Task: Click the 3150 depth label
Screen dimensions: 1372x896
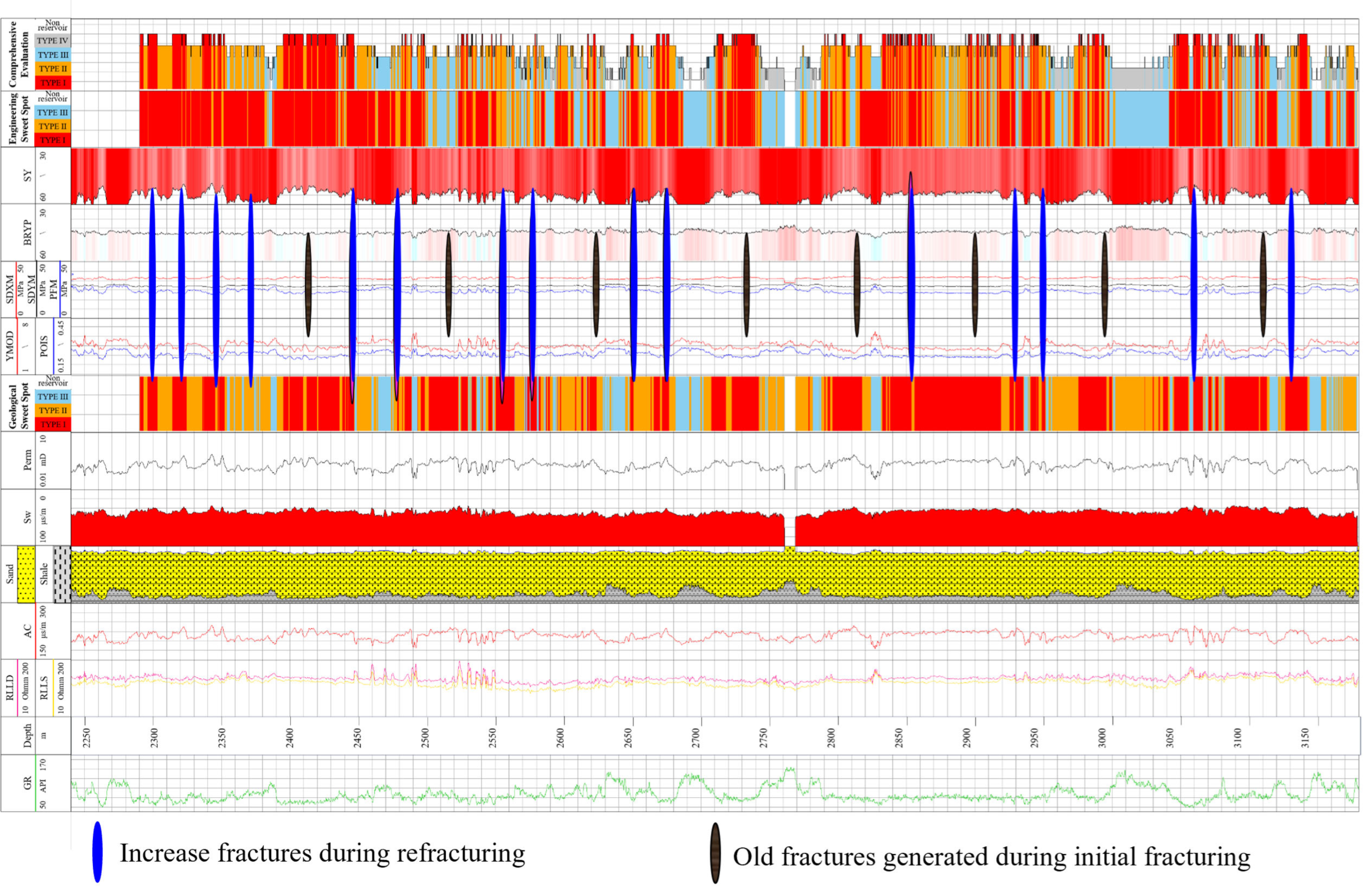Action: 1305,738
